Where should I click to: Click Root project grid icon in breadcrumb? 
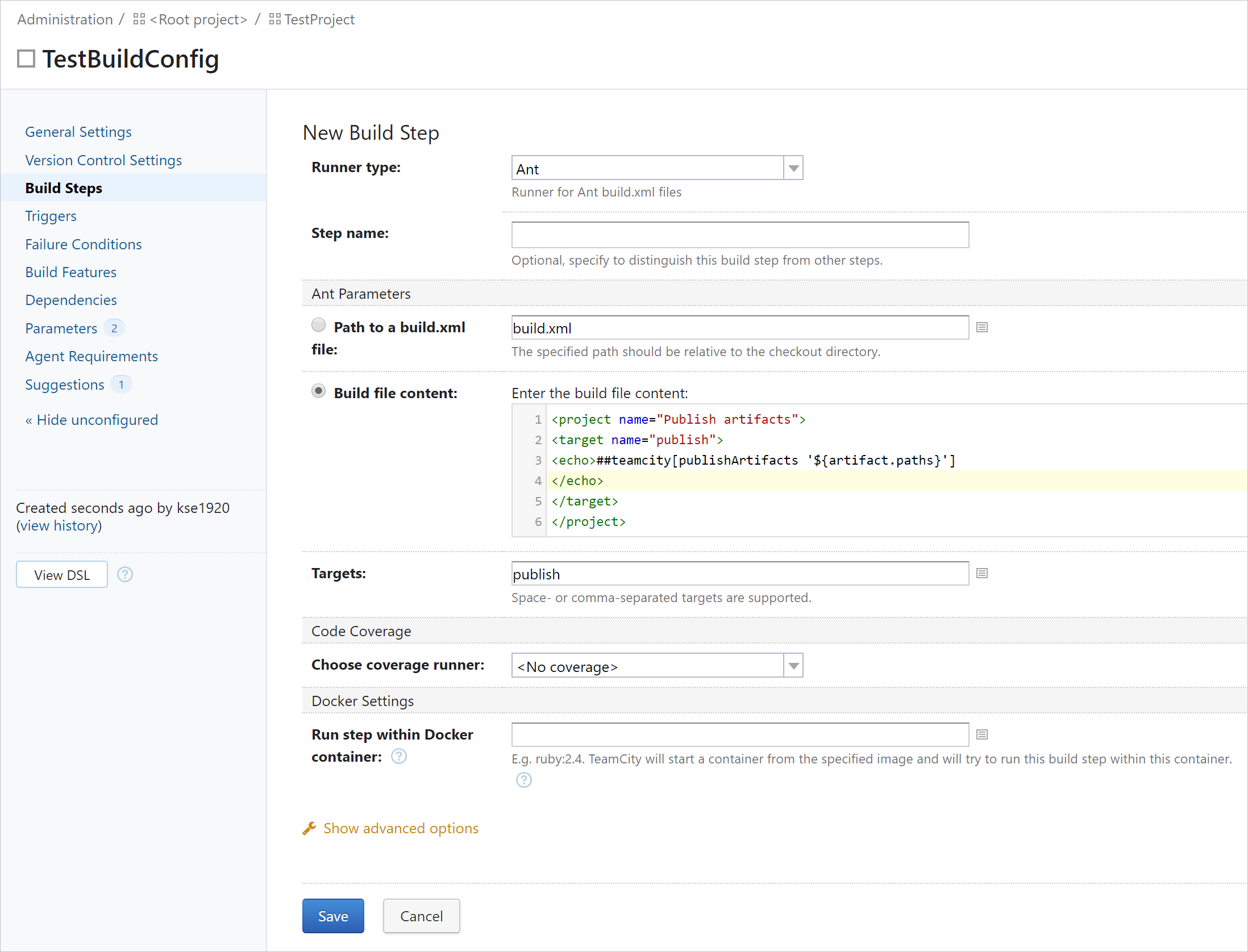point(139,19)
